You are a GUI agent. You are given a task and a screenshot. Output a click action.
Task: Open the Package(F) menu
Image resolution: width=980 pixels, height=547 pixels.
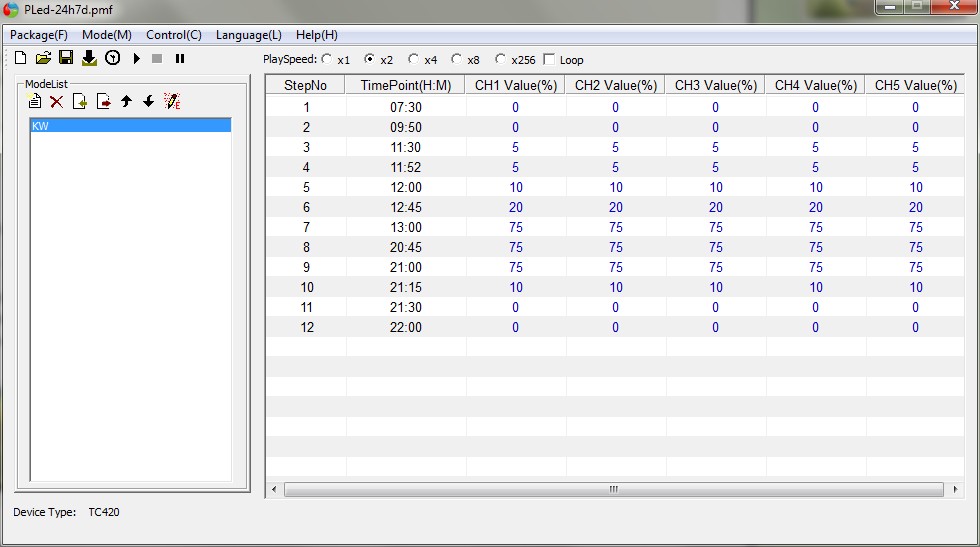pos(39,35)
